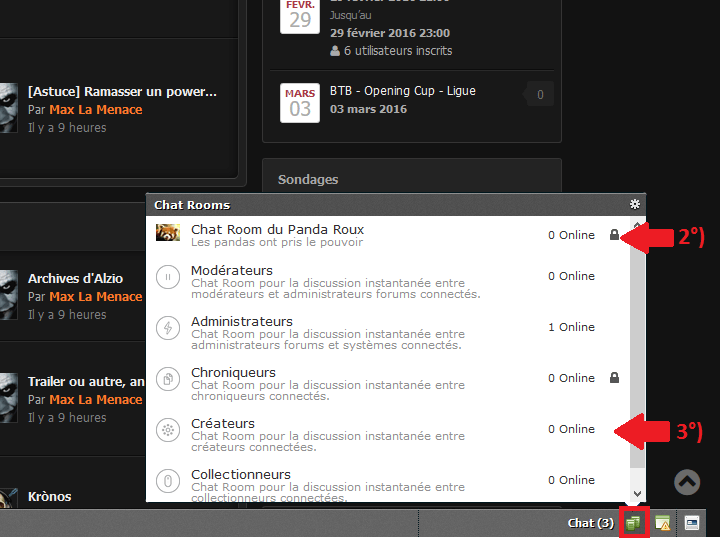Open the Créateurs chat room

tap(223, 423)
